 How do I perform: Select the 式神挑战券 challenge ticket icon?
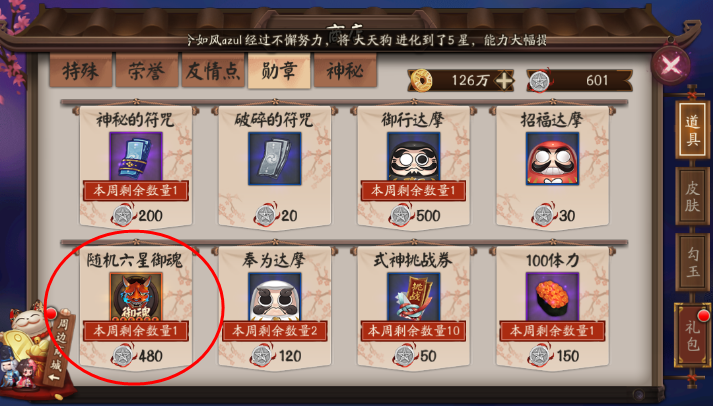(x=413, y=297)
